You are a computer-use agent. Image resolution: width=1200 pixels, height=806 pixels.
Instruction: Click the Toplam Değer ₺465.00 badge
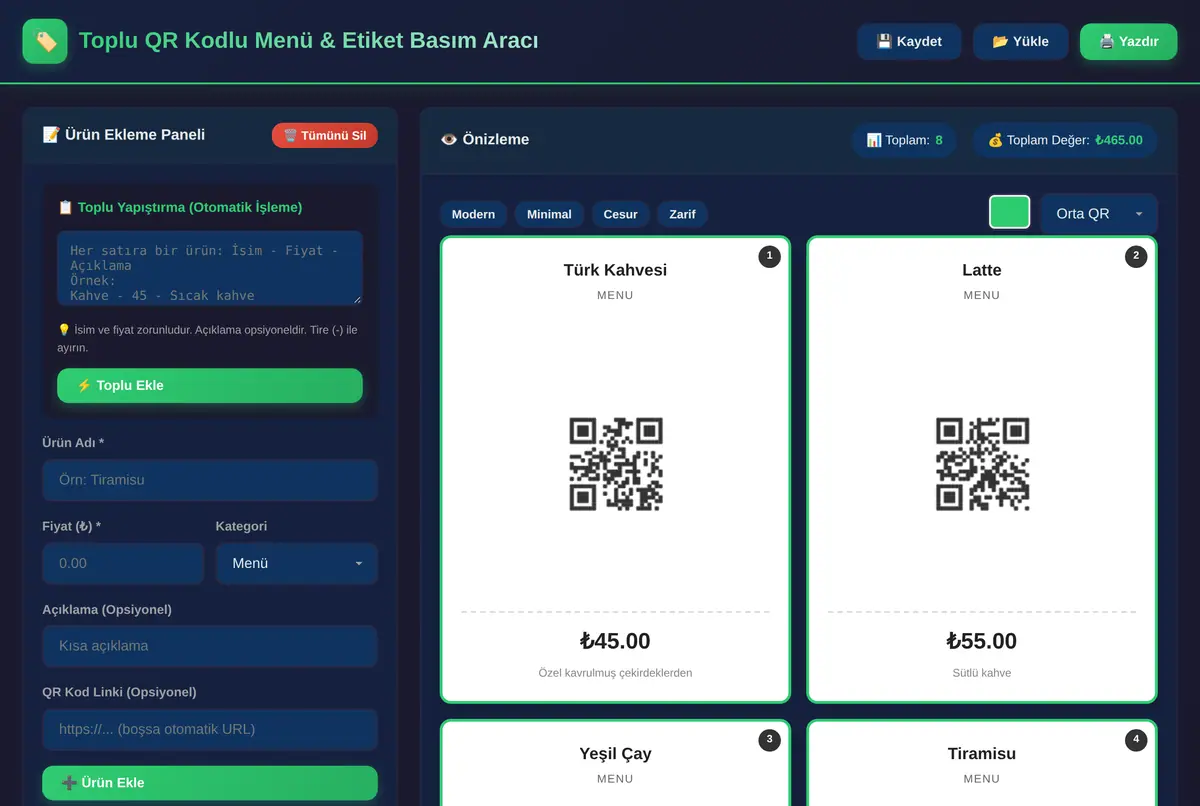(x=1065, y=140)
